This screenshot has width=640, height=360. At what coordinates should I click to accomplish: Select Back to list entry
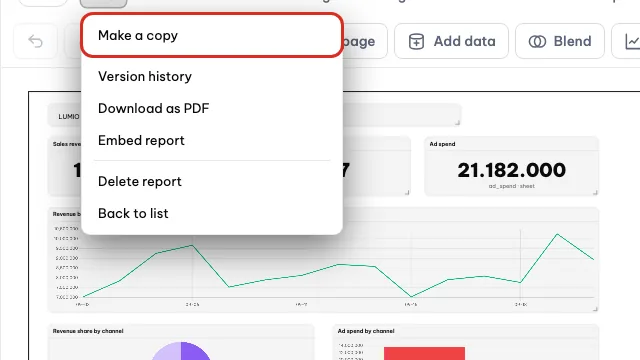(x=211, y=213)
